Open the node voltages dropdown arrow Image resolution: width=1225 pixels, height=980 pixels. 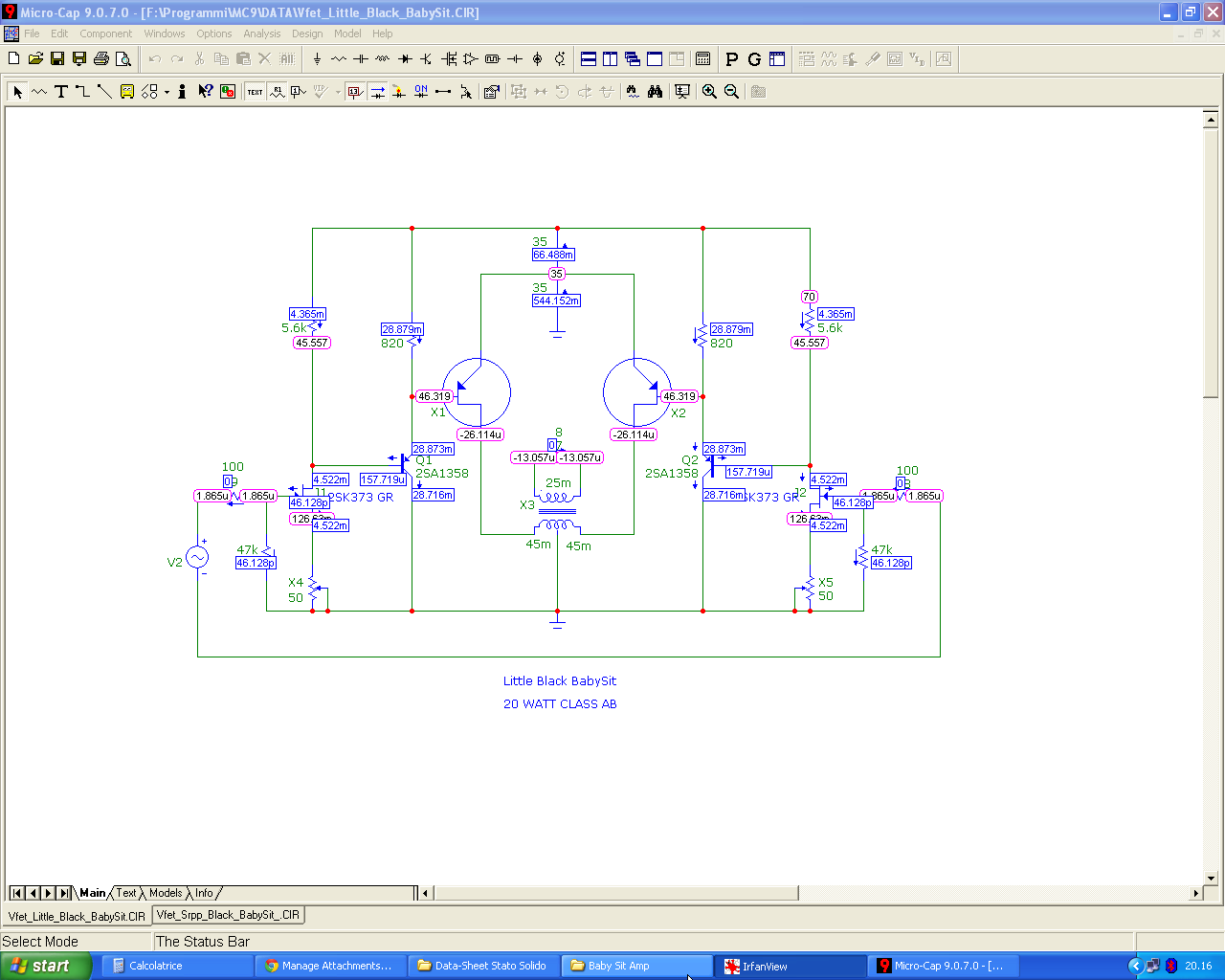pos(338,92)
